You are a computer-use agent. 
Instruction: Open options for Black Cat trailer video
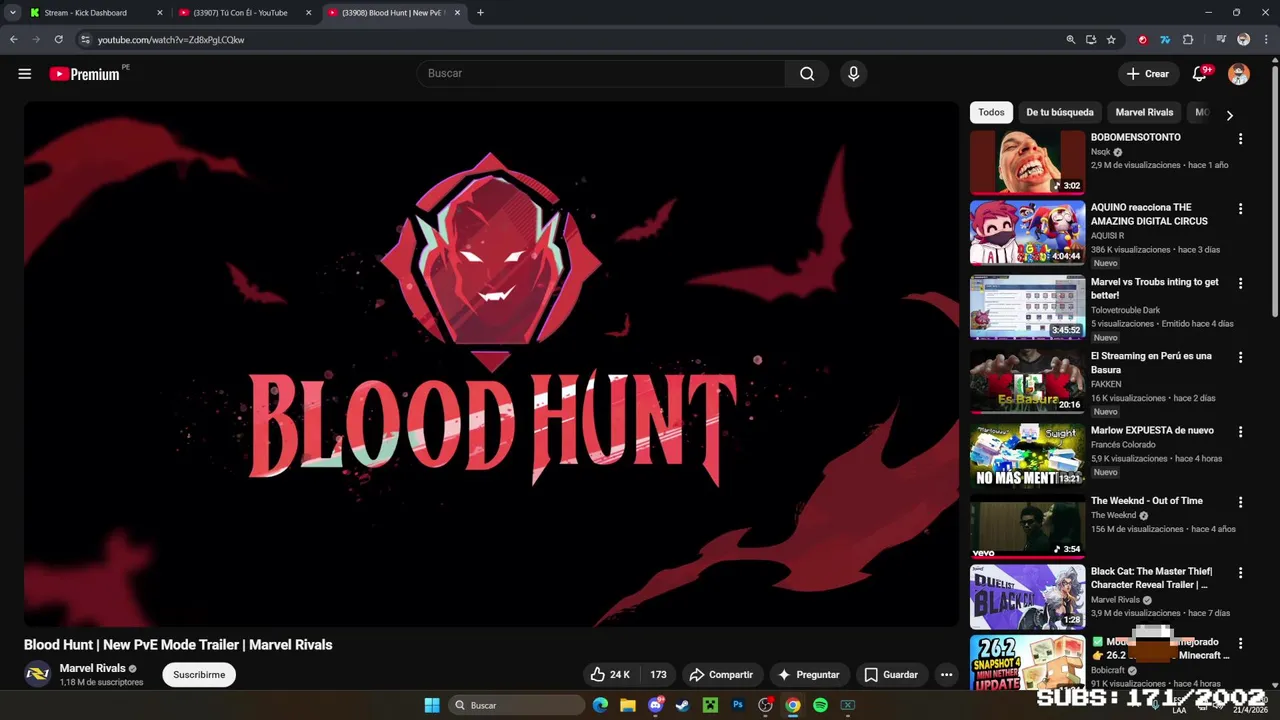[1240, 573]
